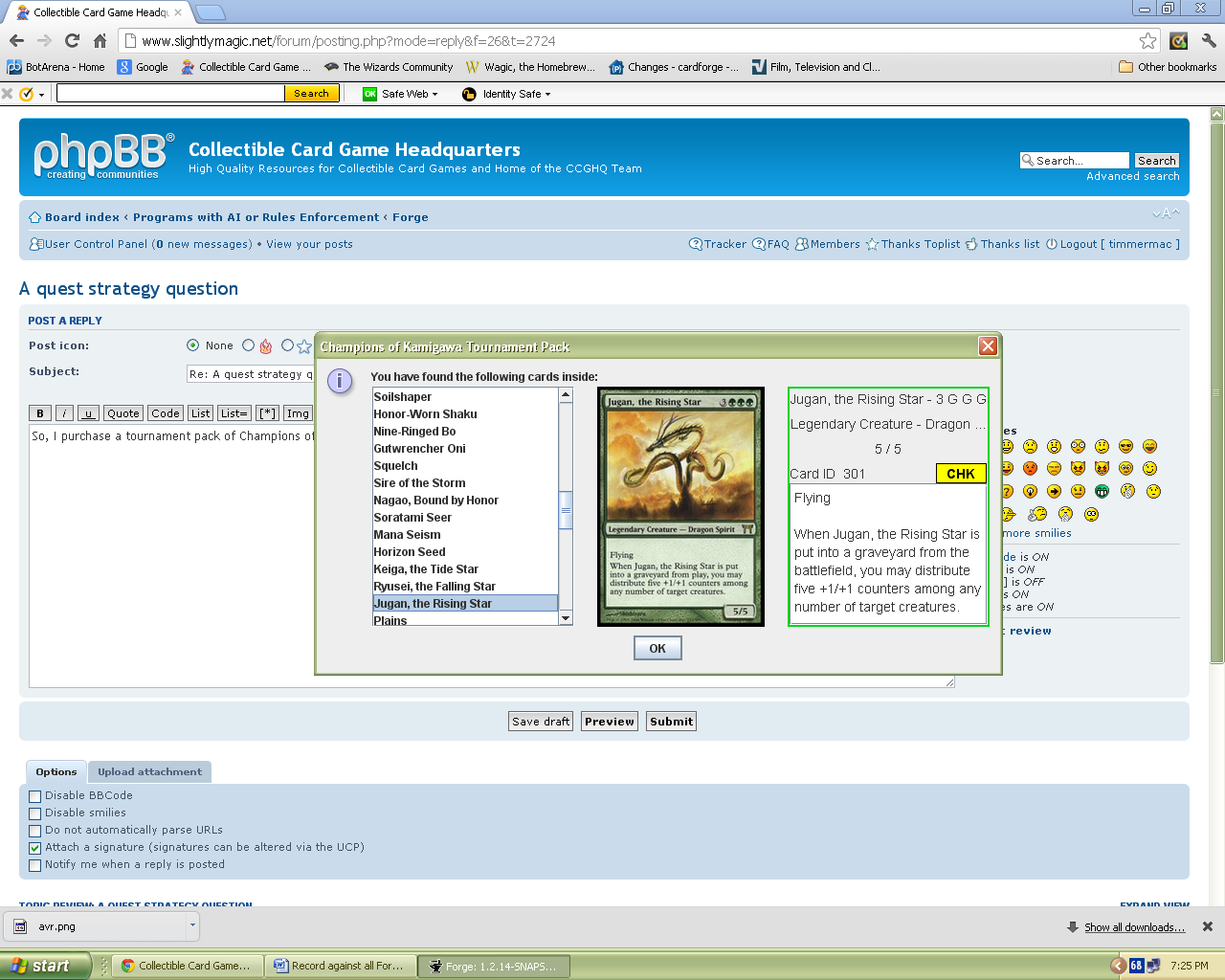This screenshot has height=980, width=1225.
Task: Open Safe Web dropdown
Action: tap(400, 94)
